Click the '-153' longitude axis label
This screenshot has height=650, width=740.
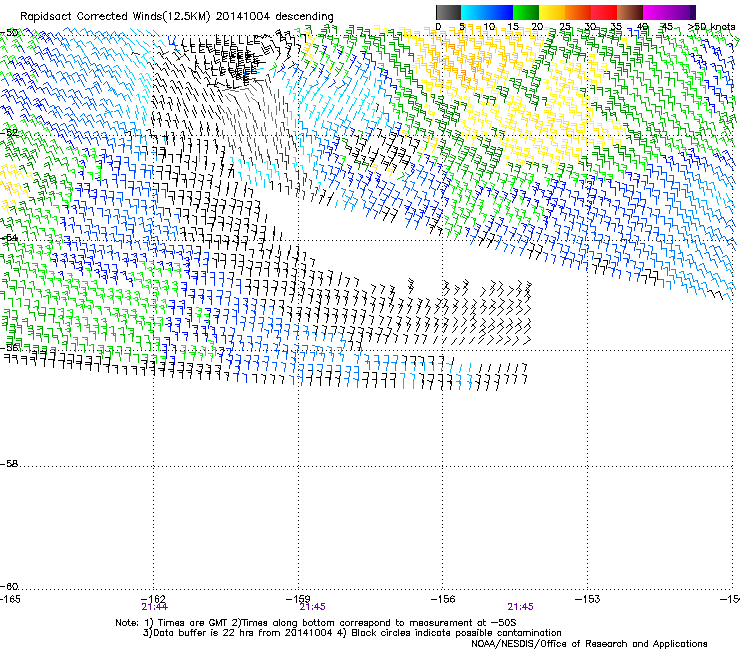588,599
